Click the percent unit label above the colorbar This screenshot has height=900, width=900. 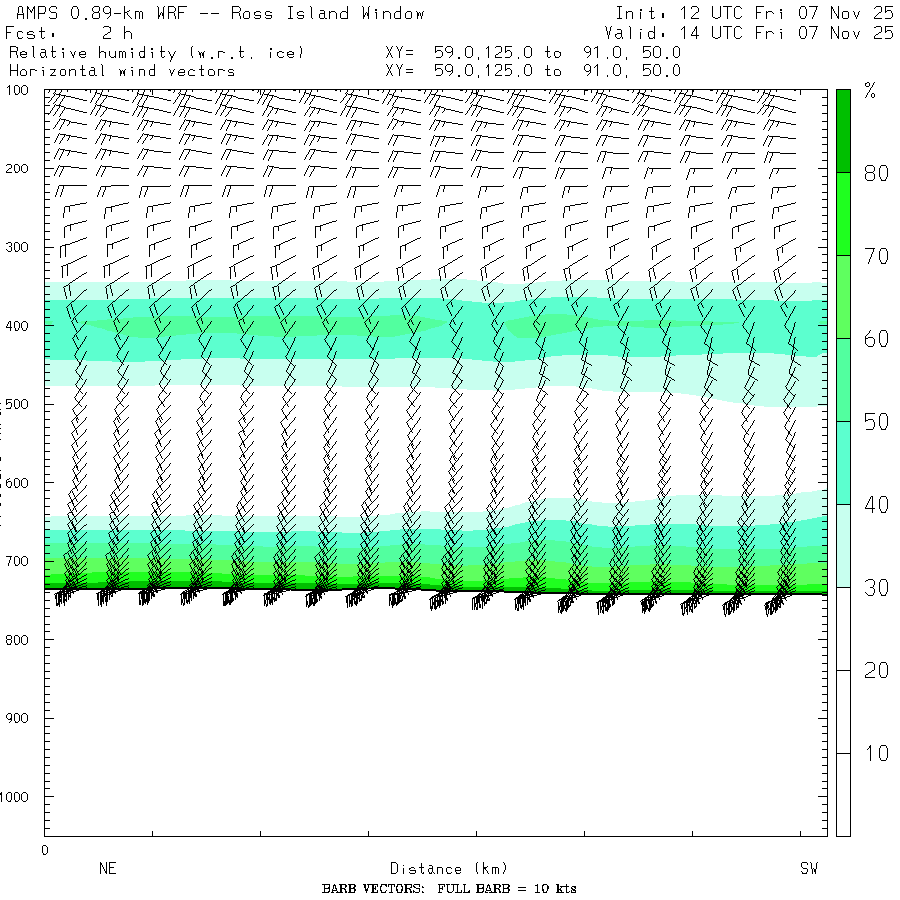click(870, 93)
